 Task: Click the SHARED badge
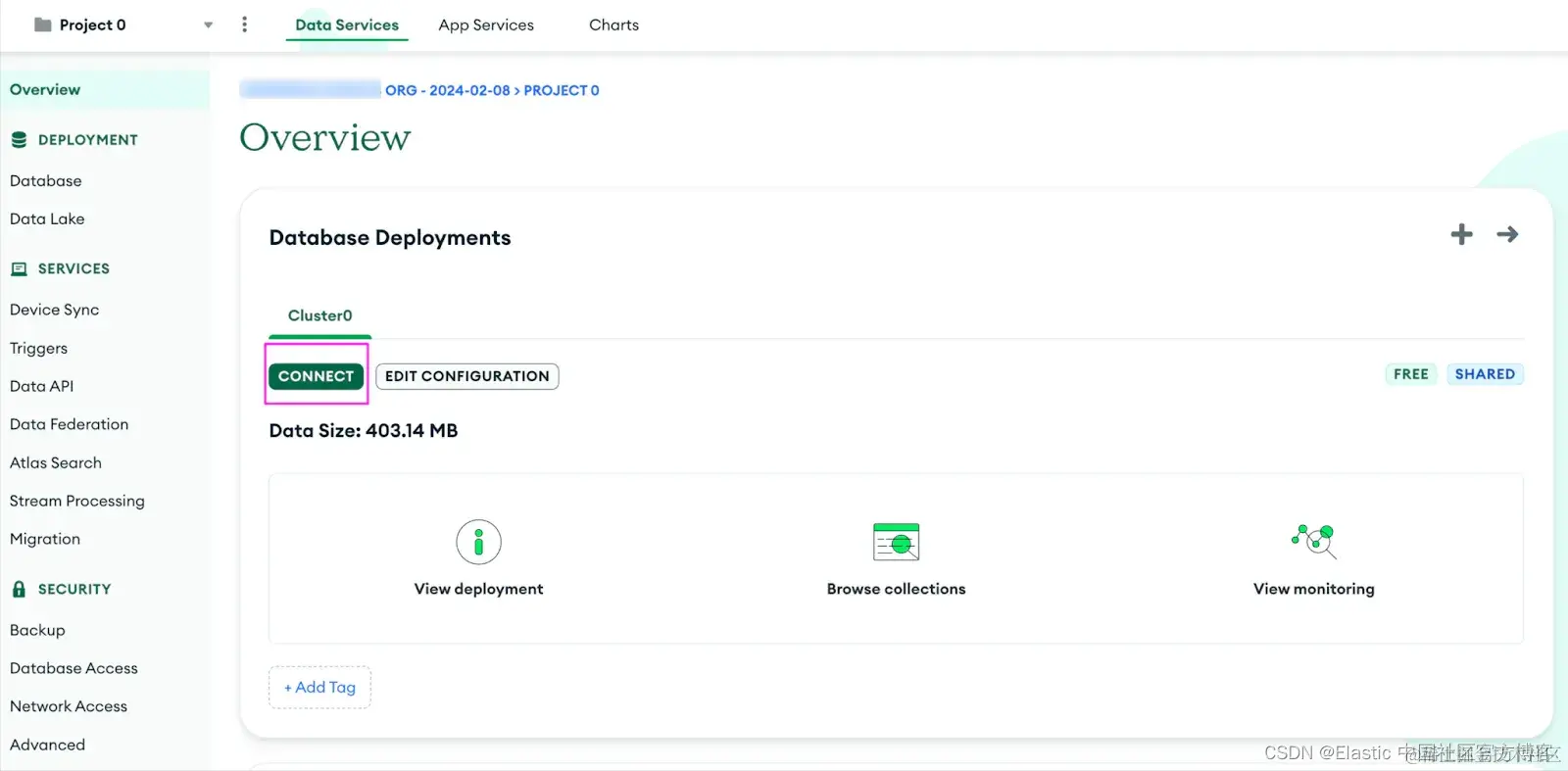[1485, 374]
